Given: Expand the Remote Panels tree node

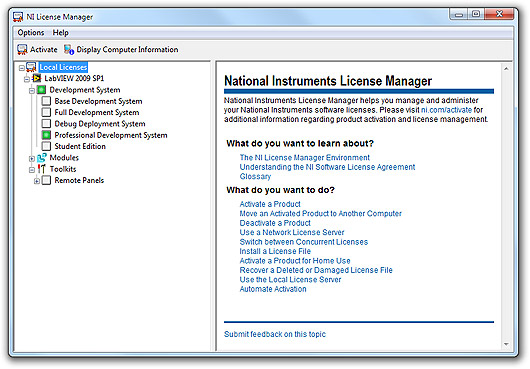Looking at the screenshot, I should 37,181.
